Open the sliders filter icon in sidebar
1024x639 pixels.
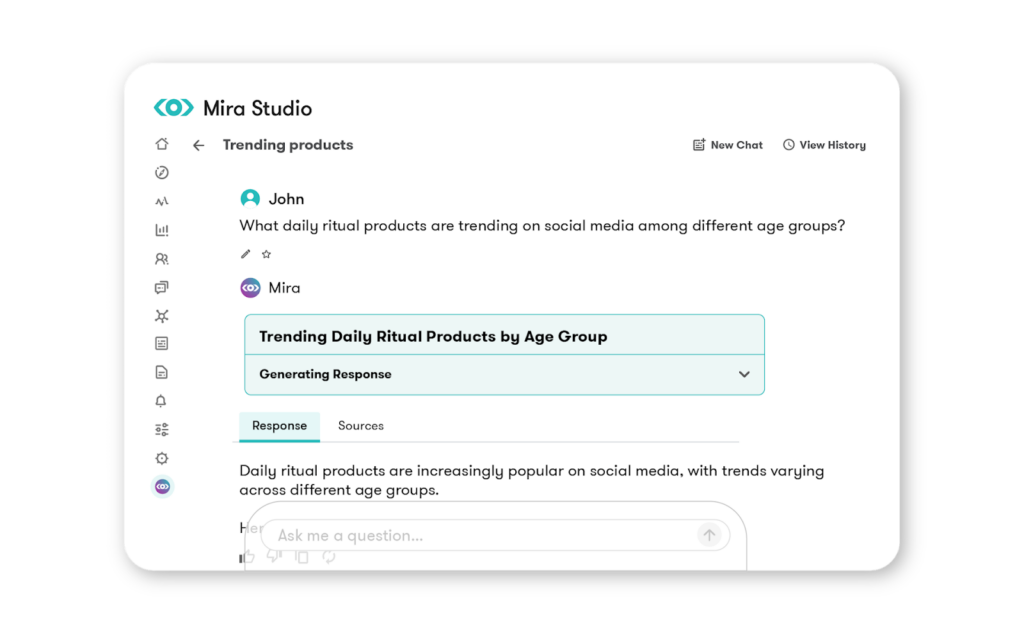point(162,430)
